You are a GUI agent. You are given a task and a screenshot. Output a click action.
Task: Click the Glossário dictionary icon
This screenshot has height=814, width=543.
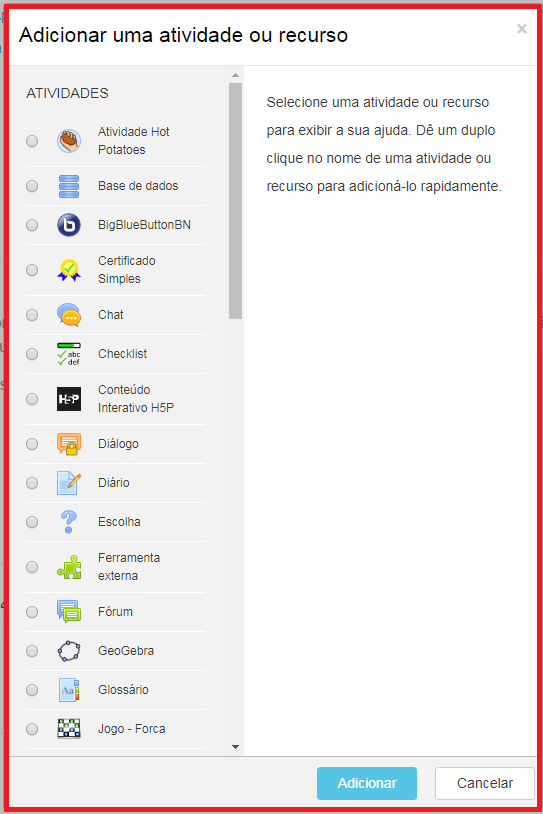click(69, 690)
